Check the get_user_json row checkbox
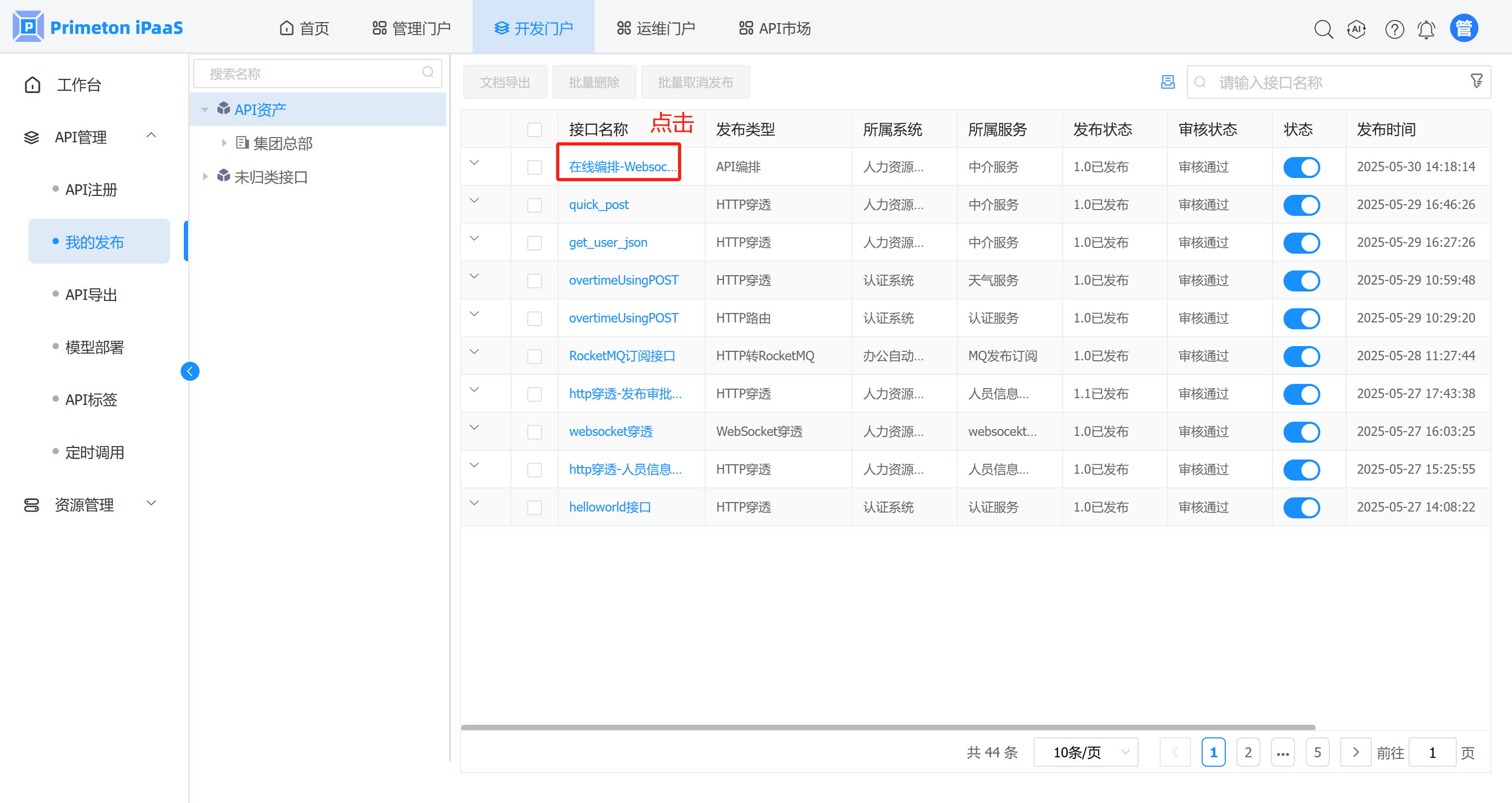Viewport: 1512px width, 803px height. [x=534, y=243]
